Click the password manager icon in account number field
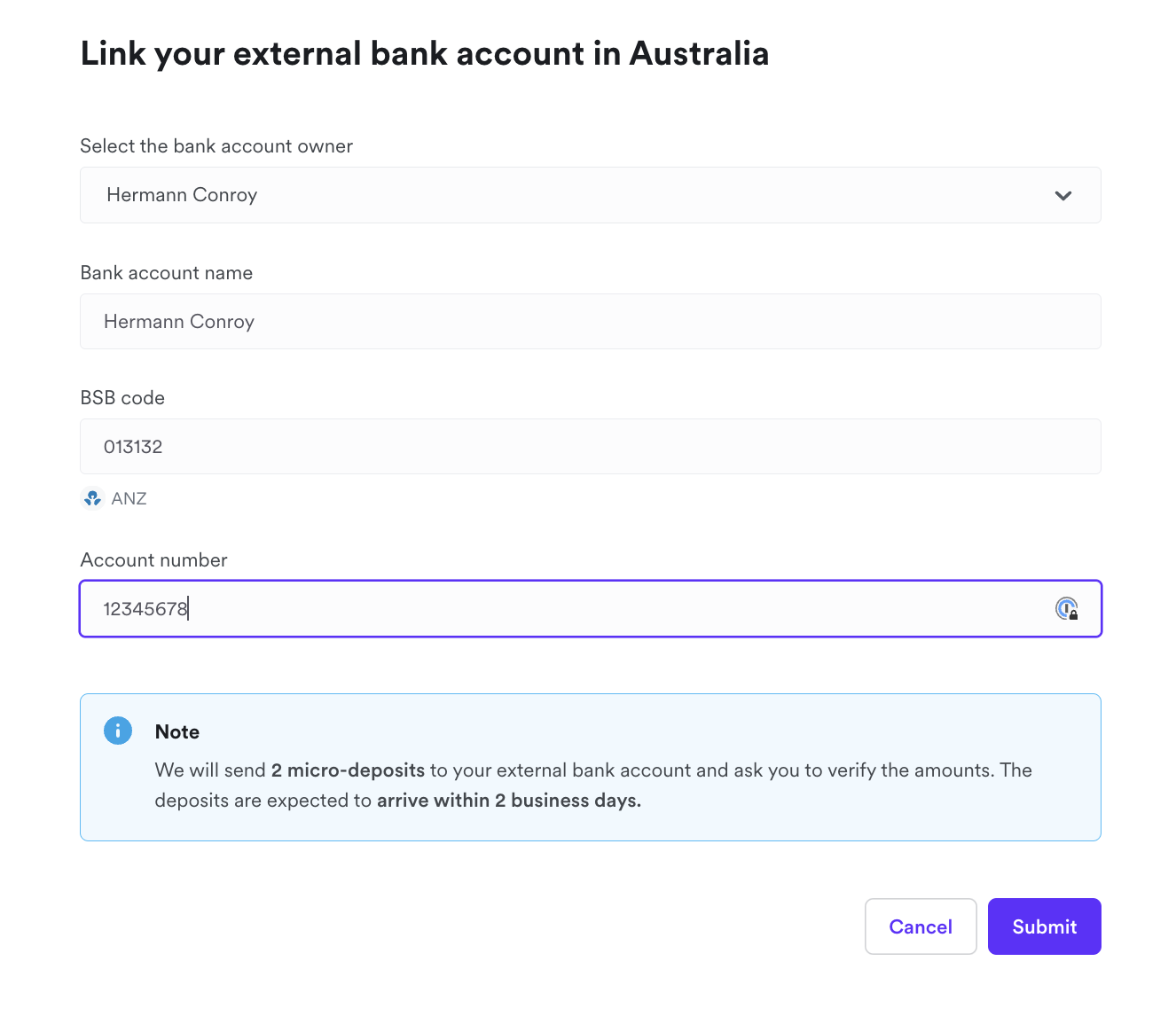This screenshot has width=1176, height=1016. [1066, 609]
